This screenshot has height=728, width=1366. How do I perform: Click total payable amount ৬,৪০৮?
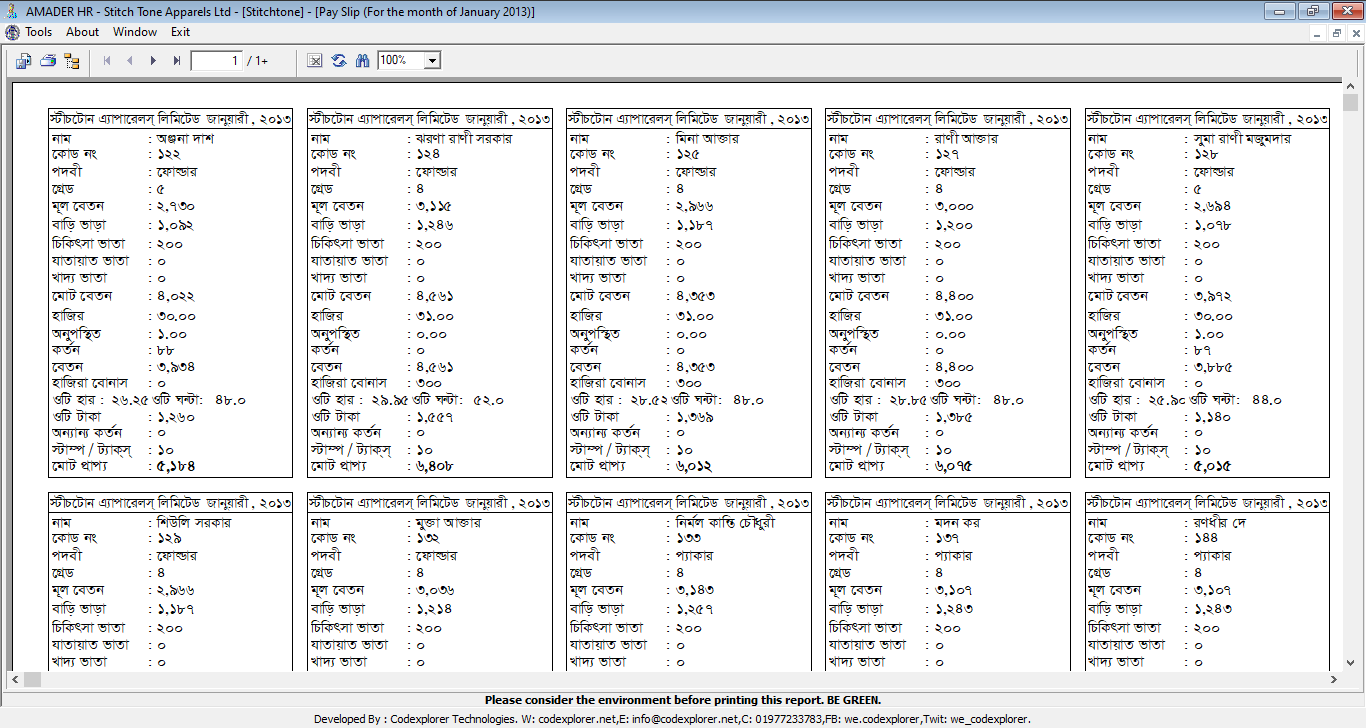pos(436,466)
